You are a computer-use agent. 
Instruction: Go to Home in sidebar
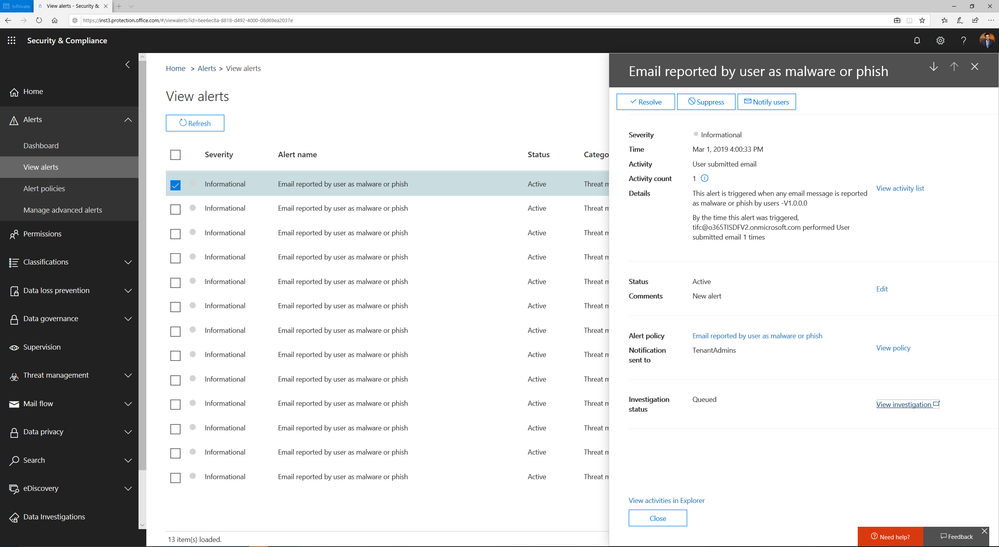click(33, 92)
